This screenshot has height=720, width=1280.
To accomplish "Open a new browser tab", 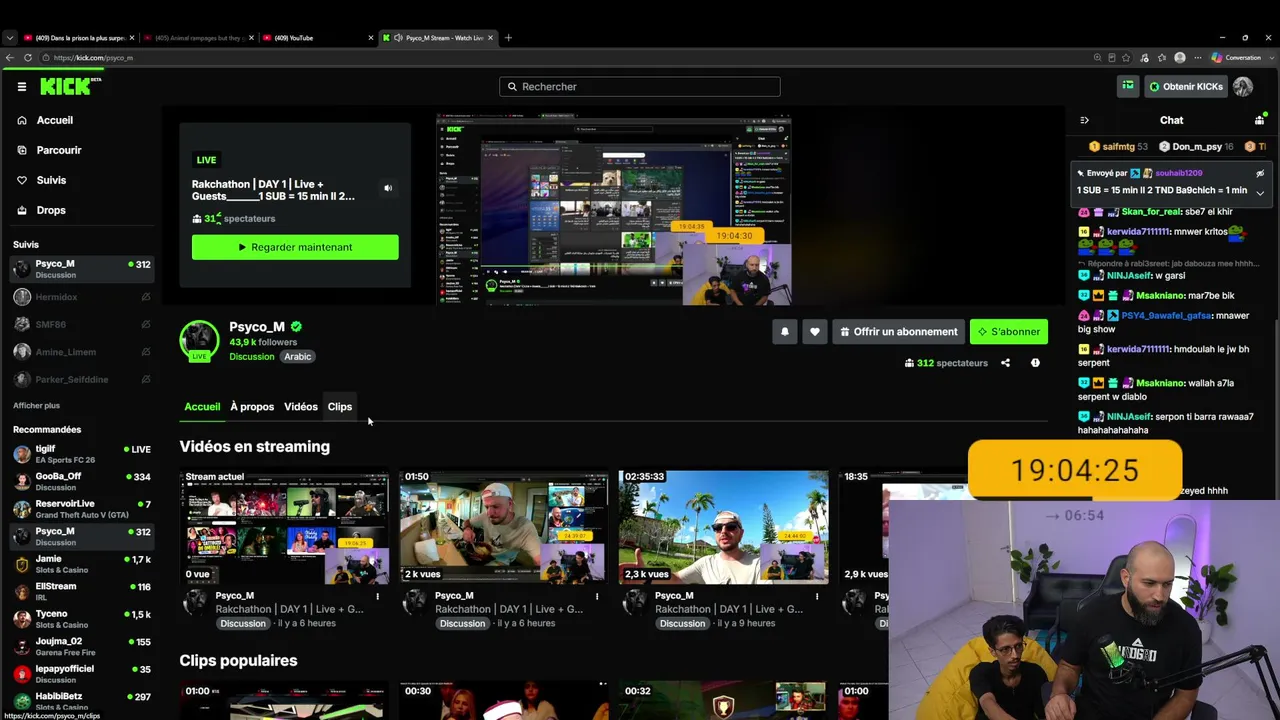I will [508, 38].
